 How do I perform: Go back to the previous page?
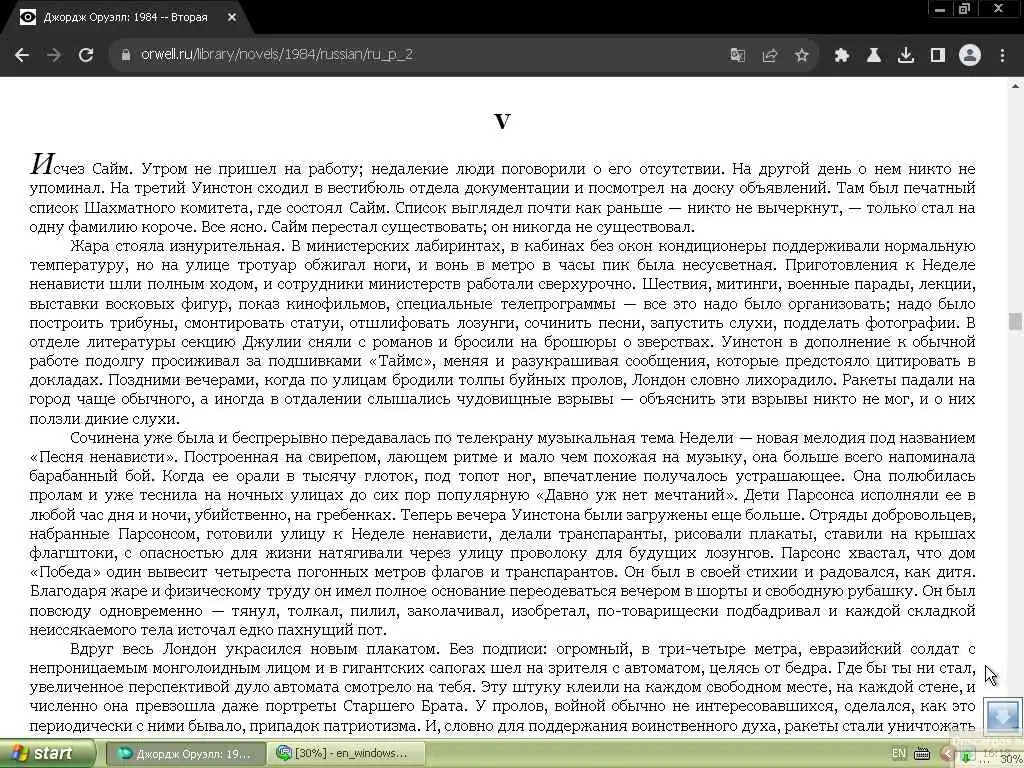(x=22, y=56)
